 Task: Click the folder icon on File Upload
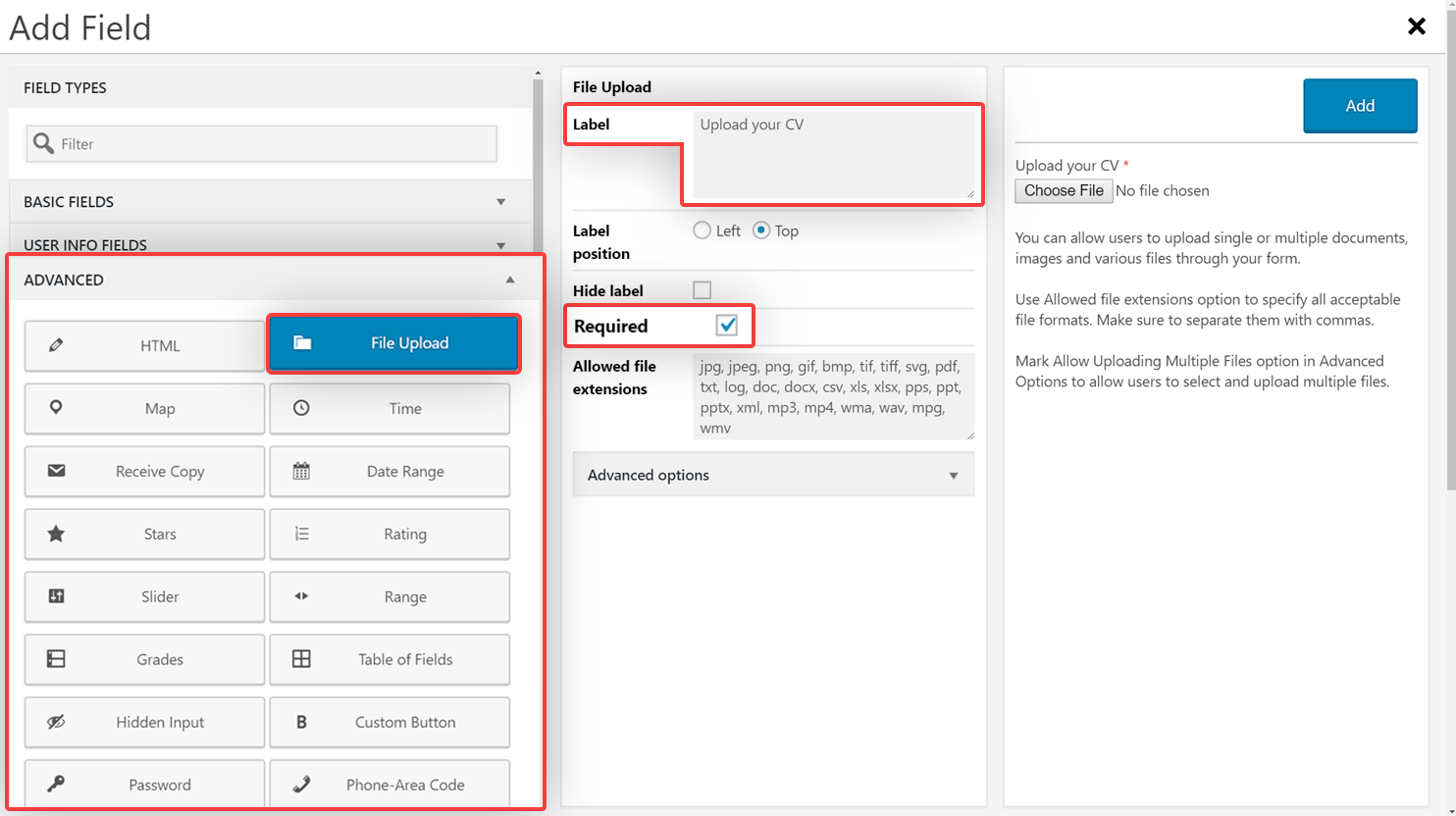pyautogui.click(x=302, y=342)
